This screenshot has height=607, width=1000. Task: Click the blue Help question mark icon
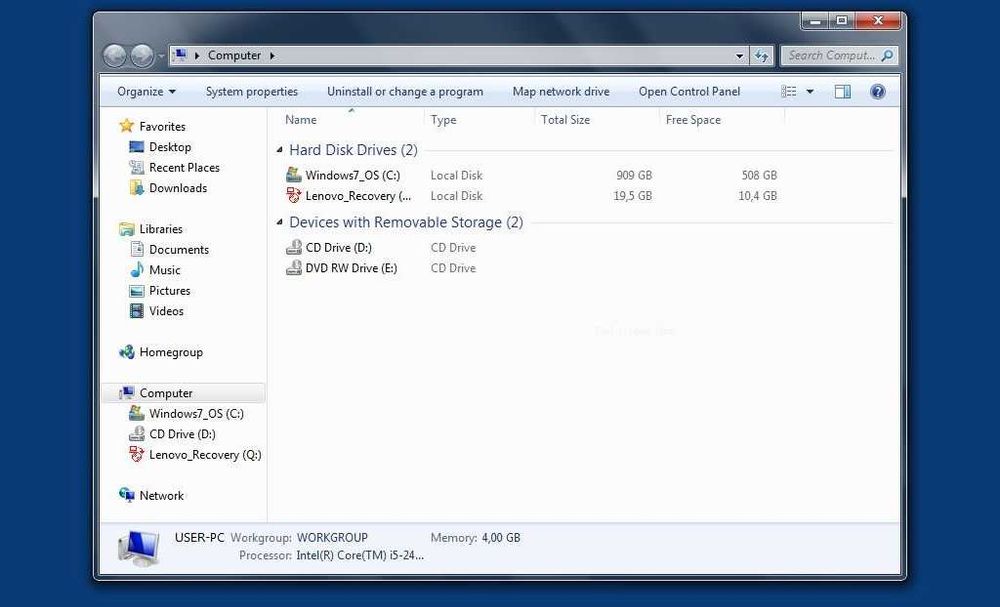(x=878, y=91)
